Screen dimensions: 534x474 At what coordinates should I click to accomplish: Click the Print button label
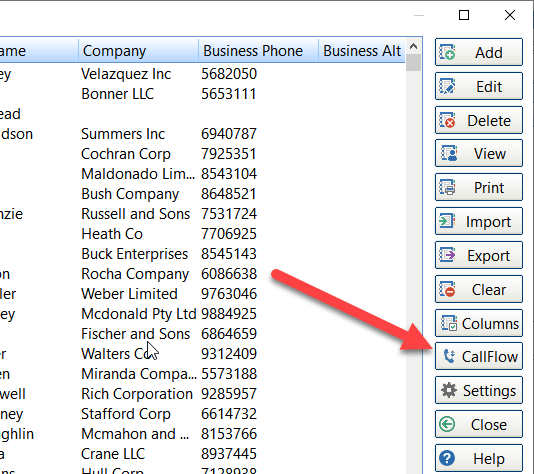(x=489, y=188)
